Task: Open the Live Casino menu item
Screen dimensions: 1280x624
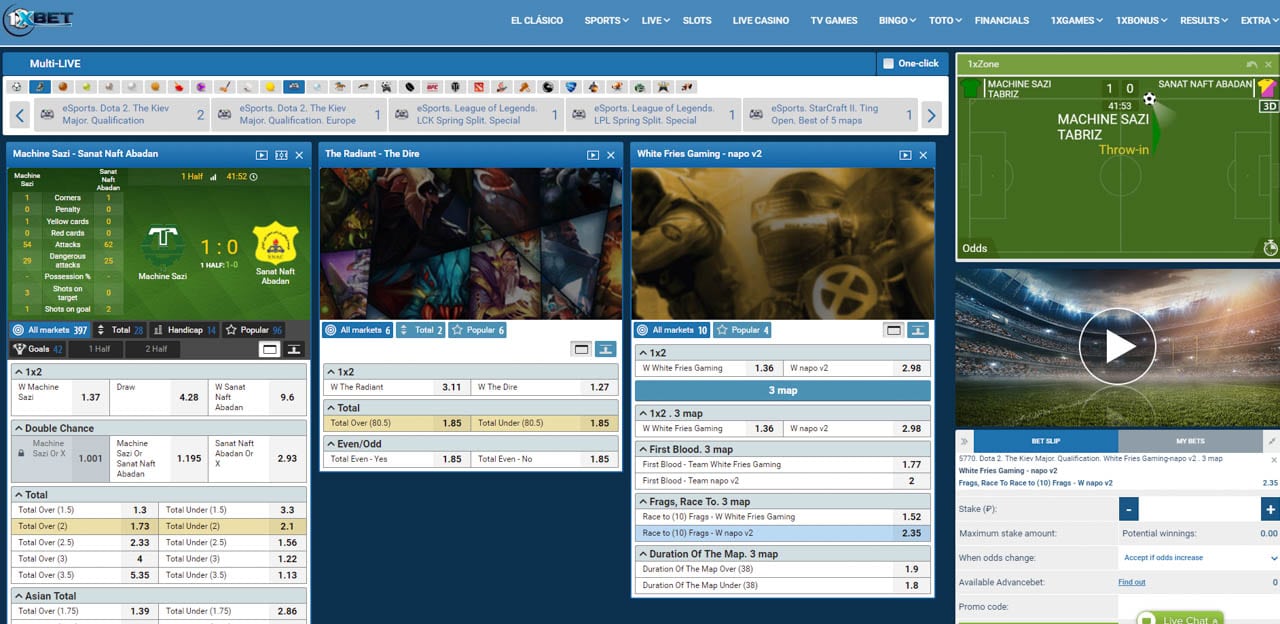Action: [760, 20]
